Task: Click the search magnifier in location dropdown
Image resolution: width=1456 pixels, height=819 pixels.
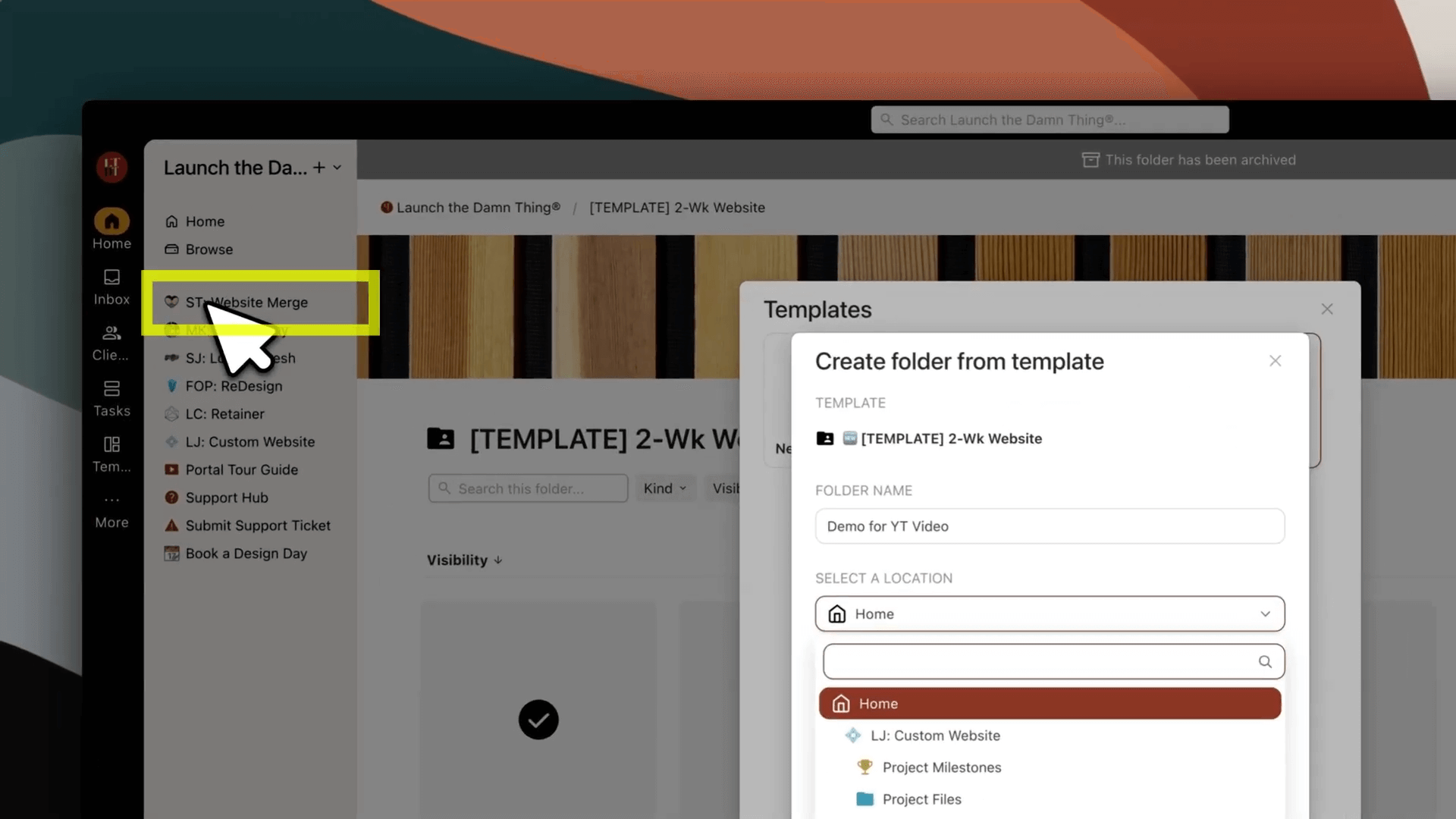Action: pyautogui.click(x=1264, y=662)
